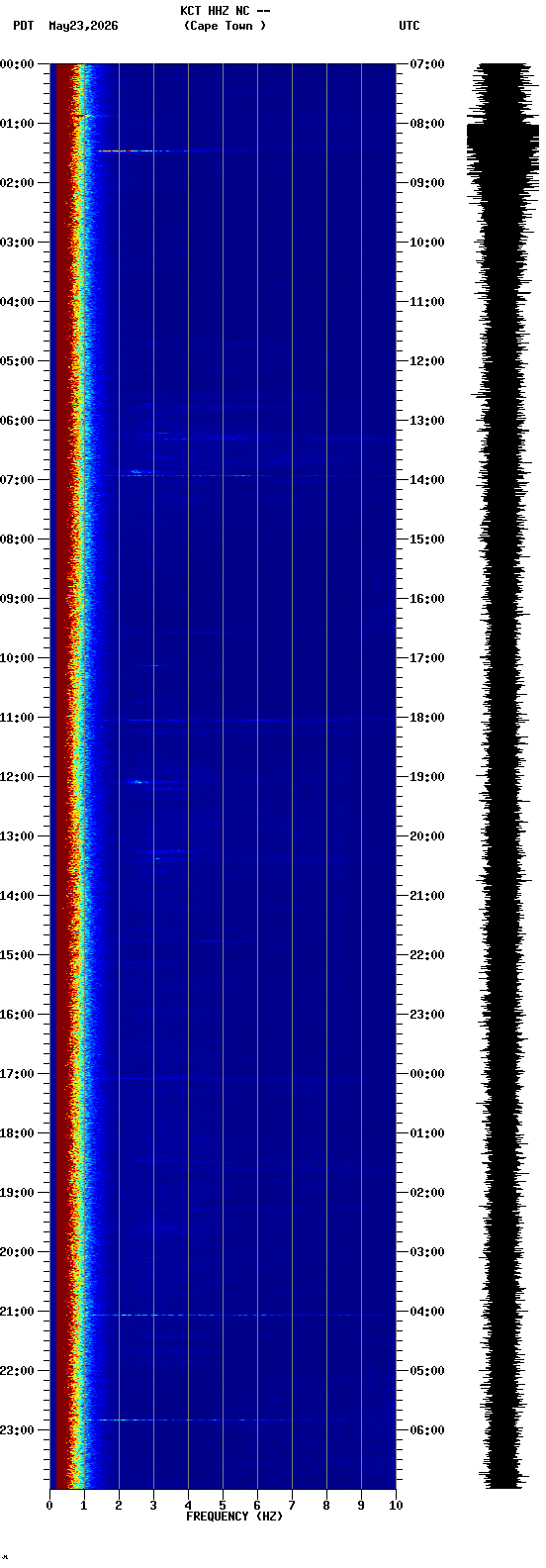Click the 'FREQUENCY (HZ)' axis label
This screenshot has width=546, height=1568.
(234, 1517)
